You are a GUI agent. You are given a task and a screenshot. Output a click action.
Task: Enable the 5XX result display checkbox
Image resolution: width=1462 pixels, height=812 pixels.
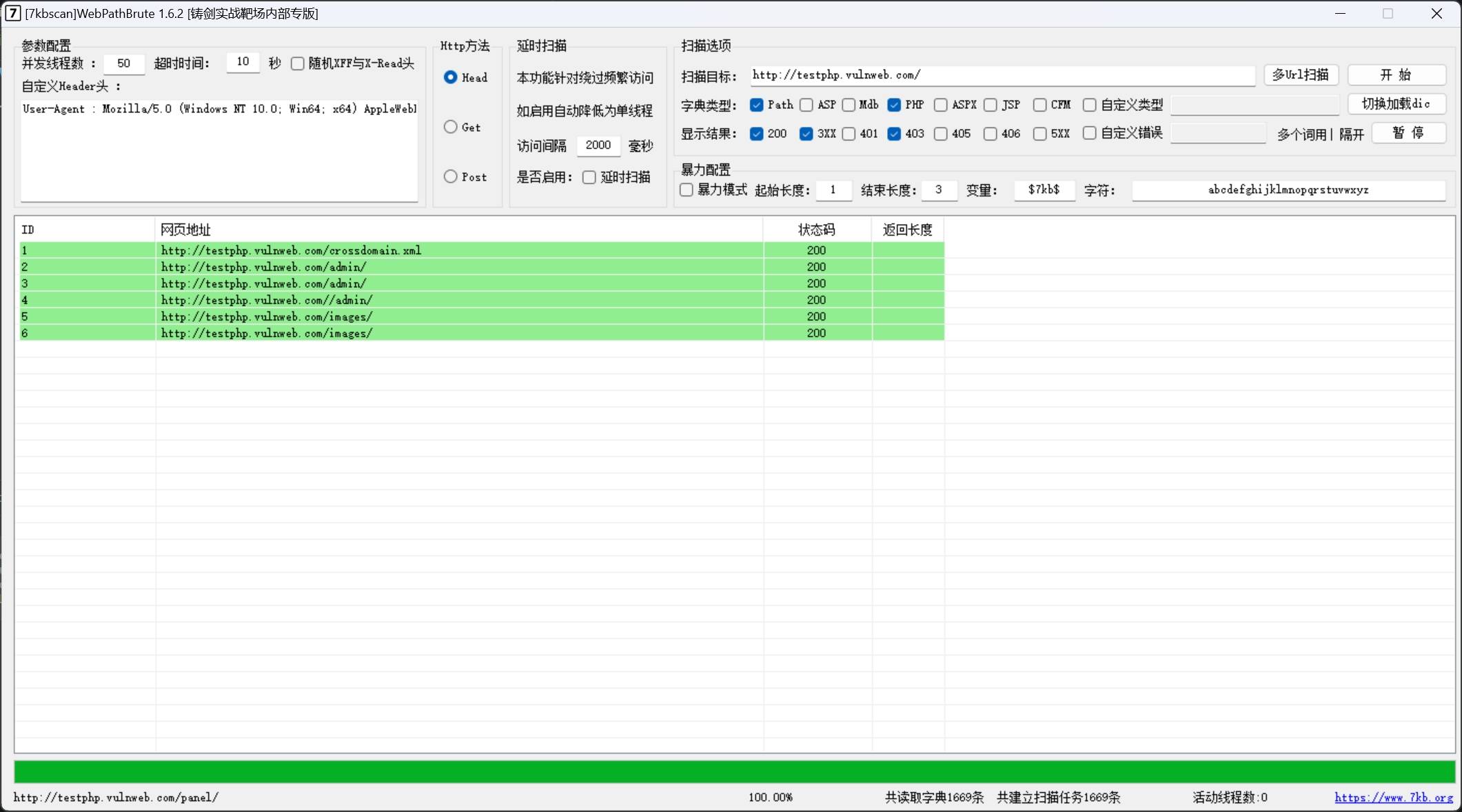(x=1039, y=134)
